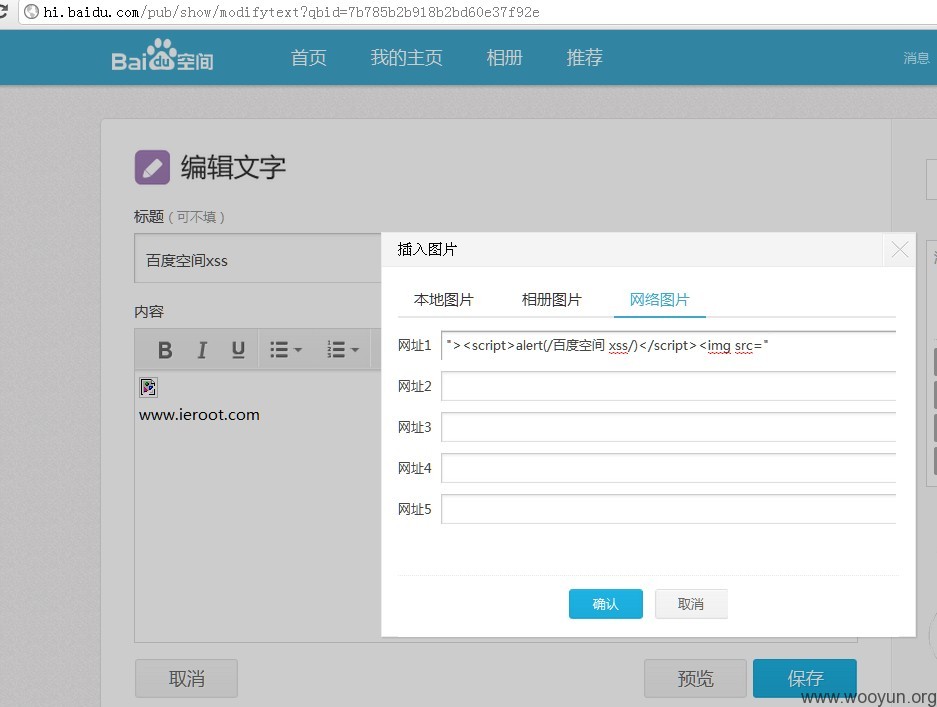Open the 相册 navigation item
Screen dimensions: 937x707
tap(504, 57)
